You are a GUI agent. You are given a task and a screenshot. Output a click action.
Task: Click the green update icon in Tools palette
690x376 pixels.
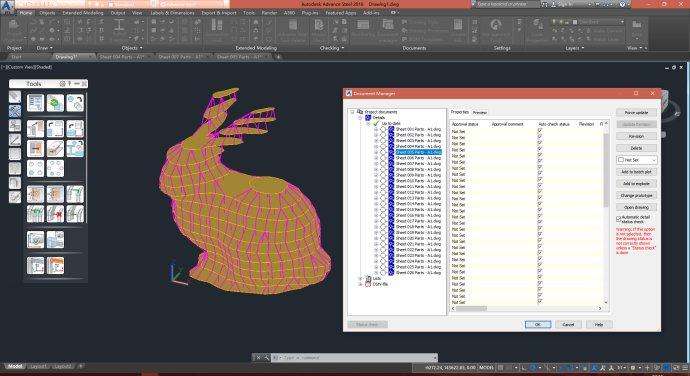55,103
